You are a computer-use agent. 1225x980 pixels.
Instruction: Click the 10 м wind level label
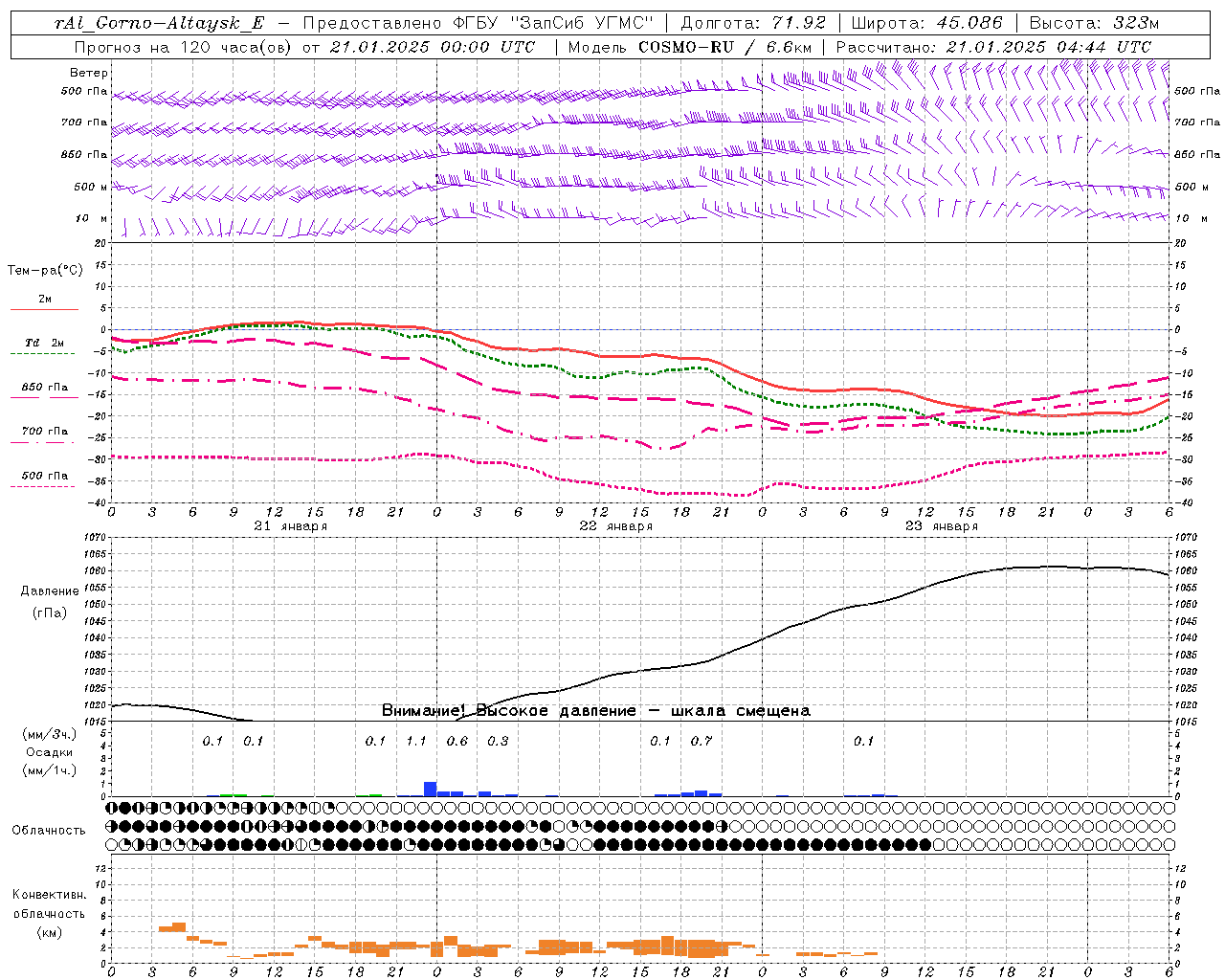tap(92, 218)
